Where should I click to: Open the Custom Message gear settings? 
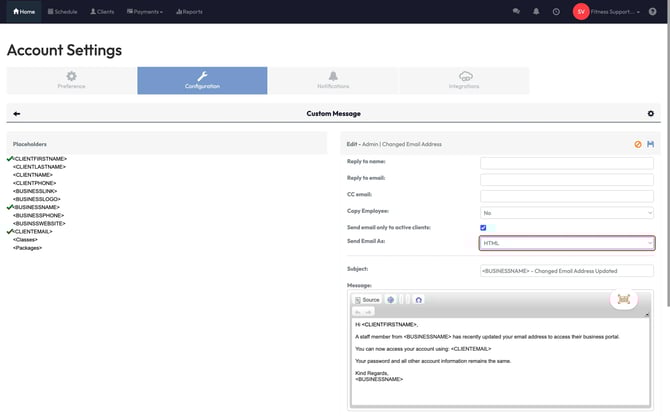tap(651, 114)
